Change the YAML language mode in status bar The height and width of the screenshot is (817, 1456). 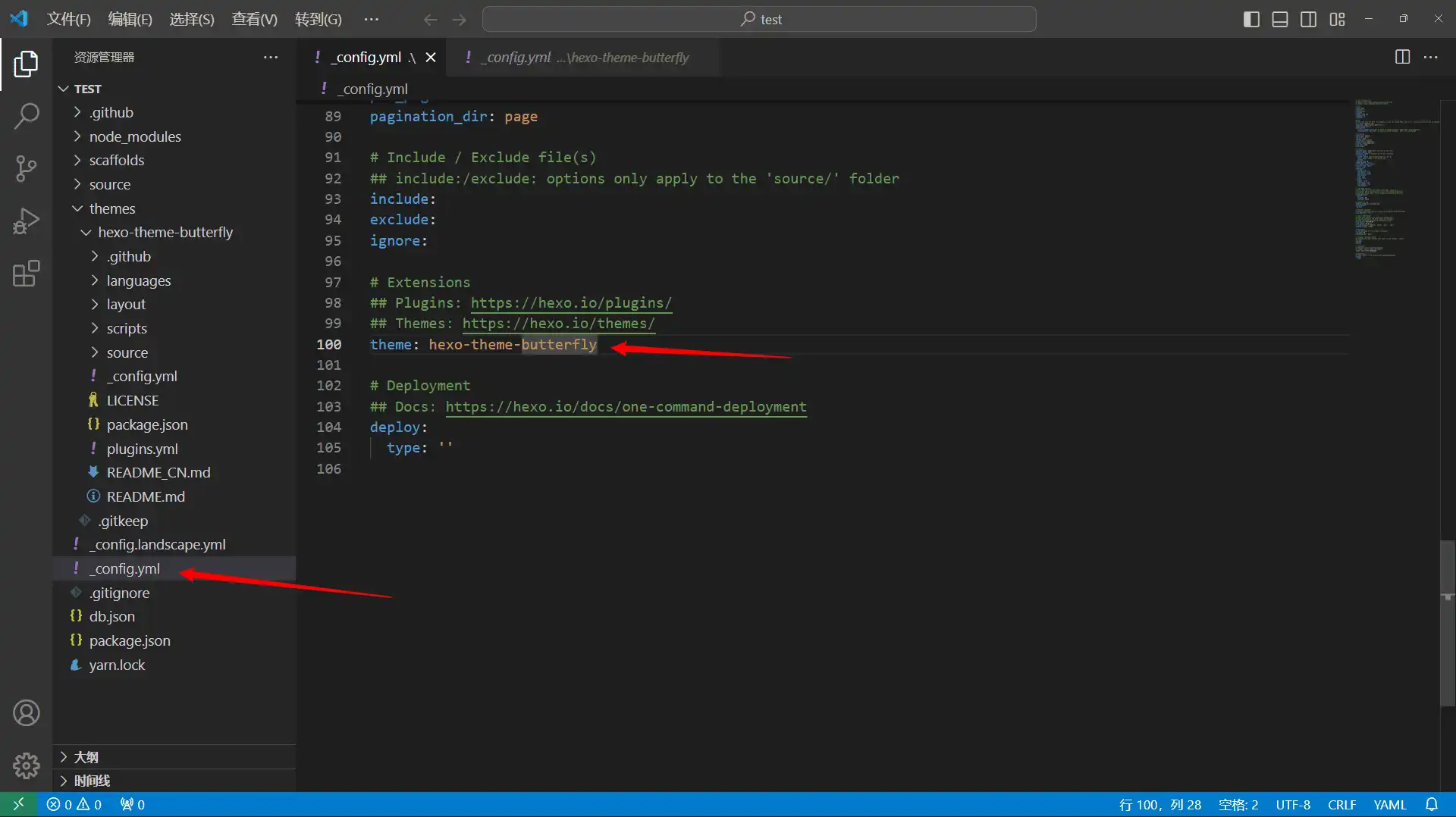[1389, 804]
